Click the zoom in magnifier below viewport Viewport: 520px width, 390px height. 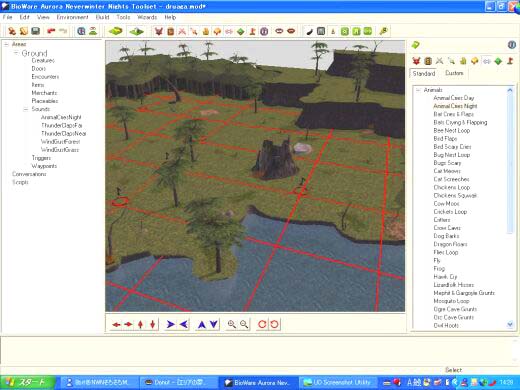pos(232,324)
